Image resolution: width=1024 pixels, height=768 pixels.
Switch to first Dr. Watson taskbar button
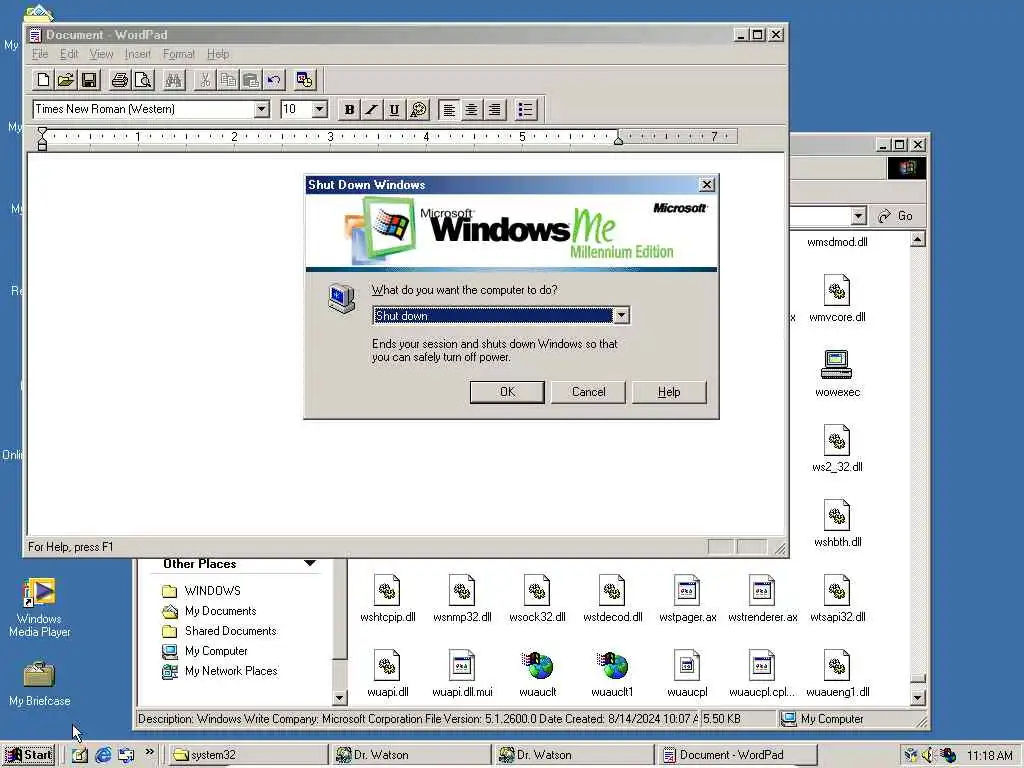(x=411, y=755)
